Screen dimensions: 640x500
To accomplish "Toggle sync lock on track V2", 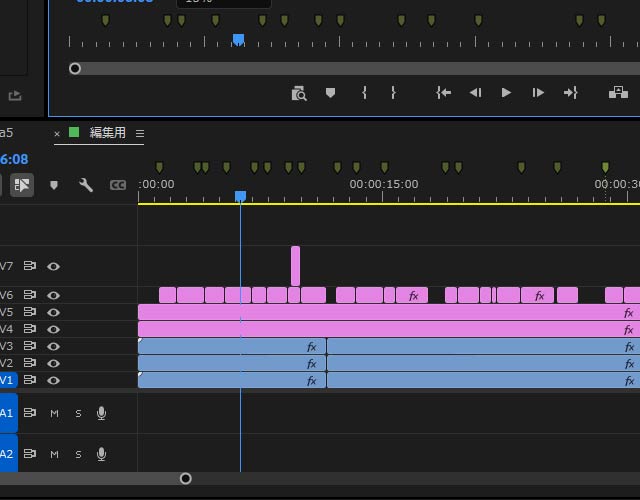I will click(x=30, y=362).
